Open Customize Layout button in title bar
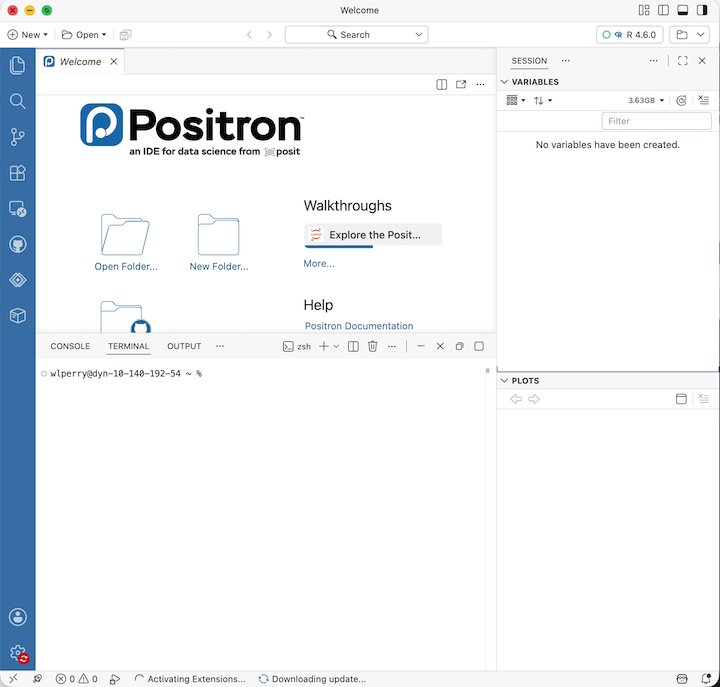Screen dimensions: 720x687 tap(644, 10)
